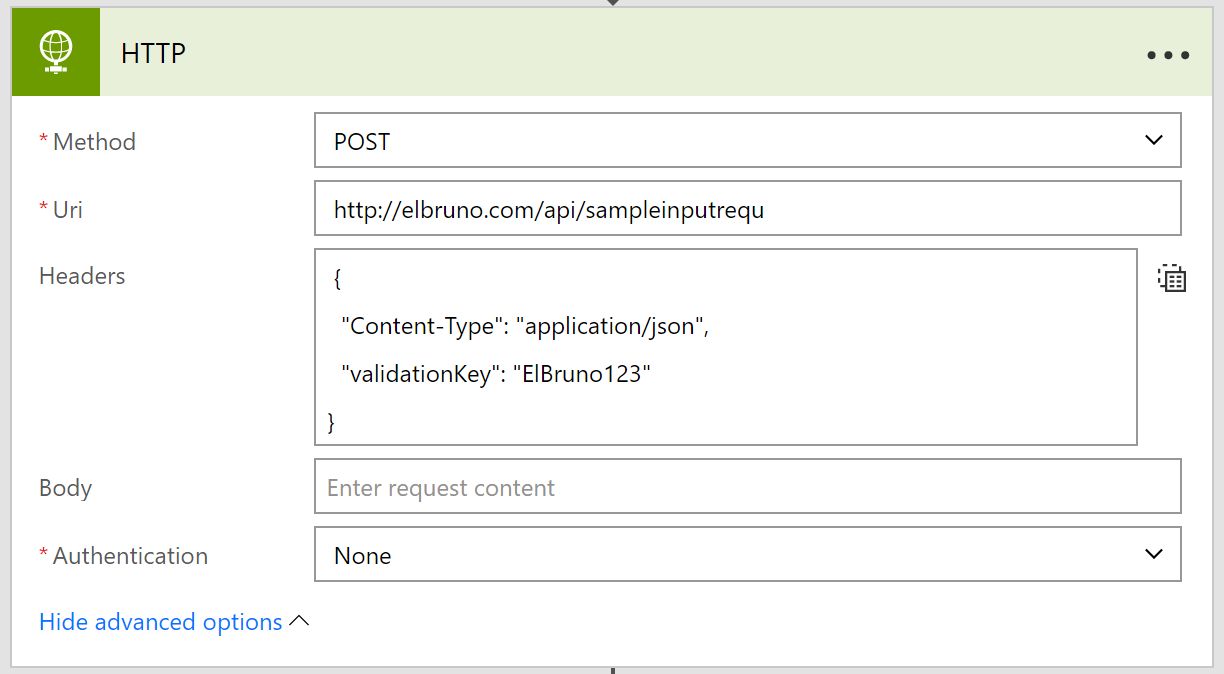The height and width of the screenshot is (674, 1224).
Task: Select the POST value in Method box
Action: 362,142
